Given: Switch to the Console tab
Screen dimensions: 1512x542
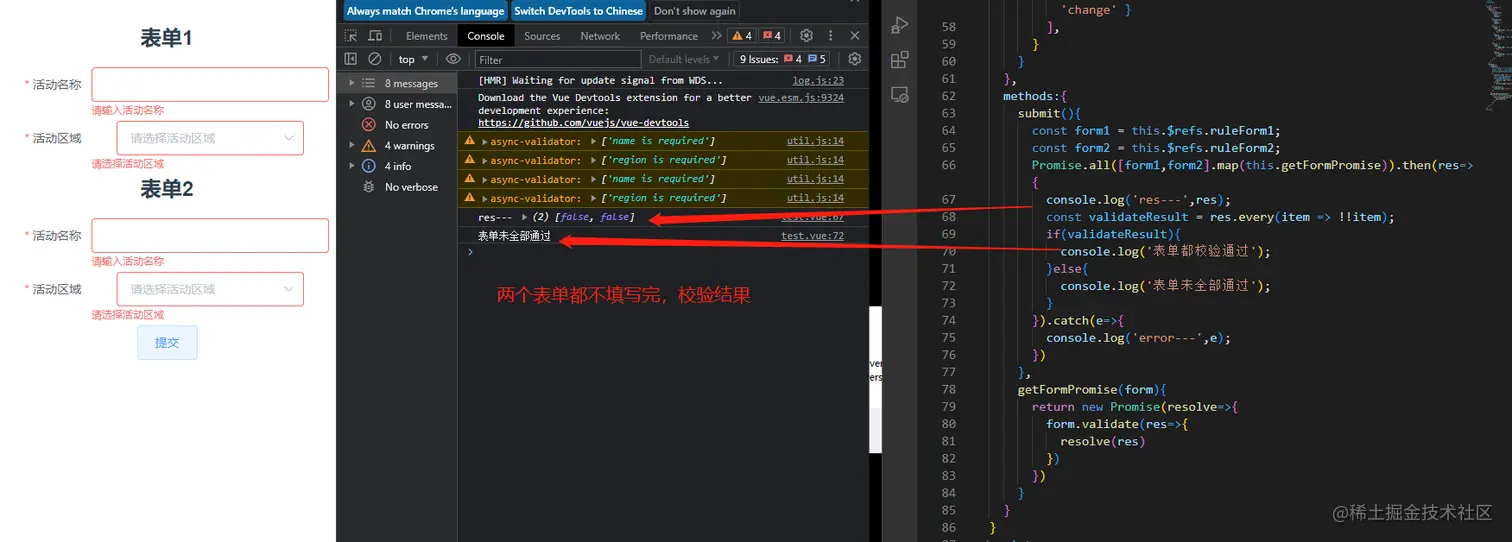Looking at the screenshot, I should (x=486, y=36).
